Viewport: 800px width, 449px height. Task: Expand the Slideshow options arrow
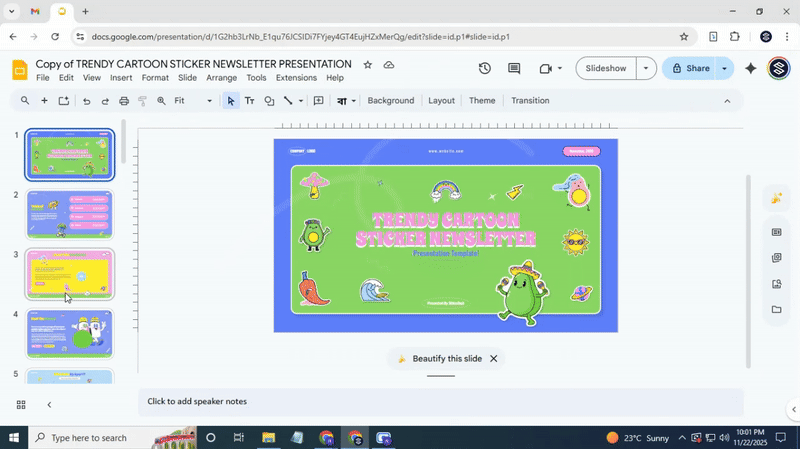click(647, 68)
